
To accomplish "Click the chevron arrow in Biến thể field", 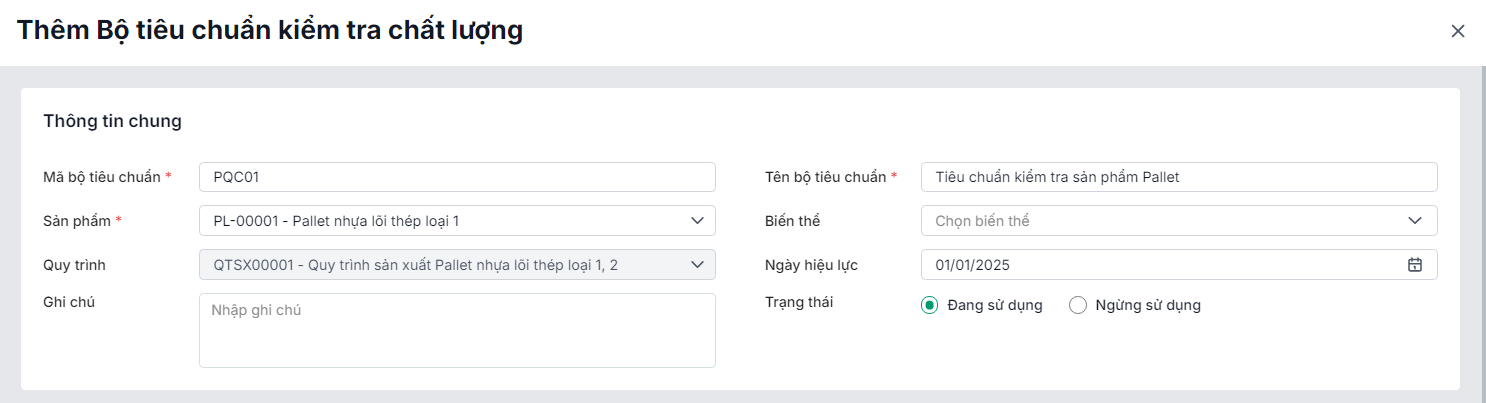I will point(1415,221).
